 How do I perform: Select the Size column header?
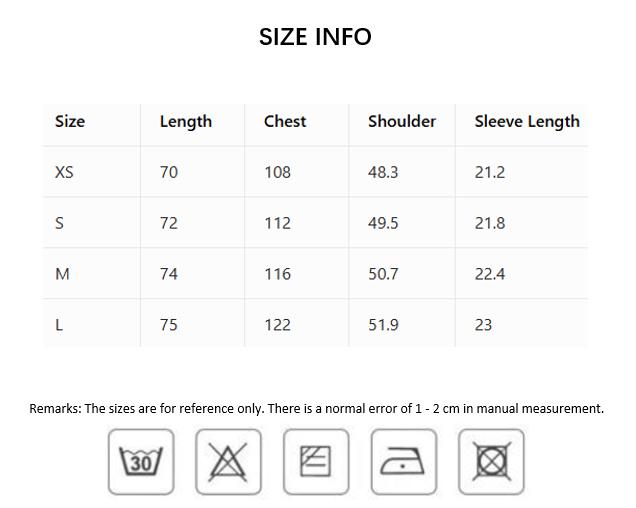coord(70,121)
